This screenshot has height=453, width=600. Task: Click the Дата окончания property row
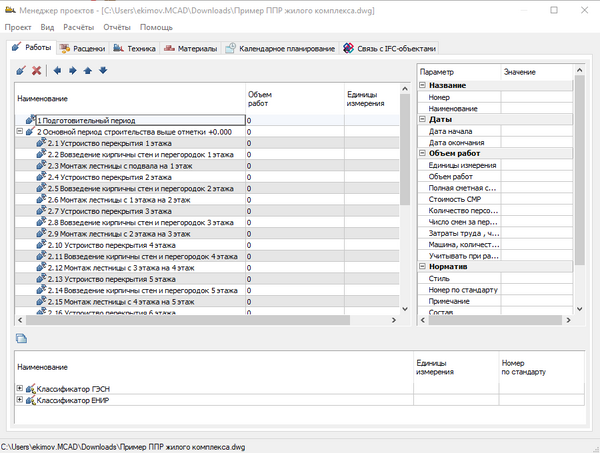pos(495,143)
